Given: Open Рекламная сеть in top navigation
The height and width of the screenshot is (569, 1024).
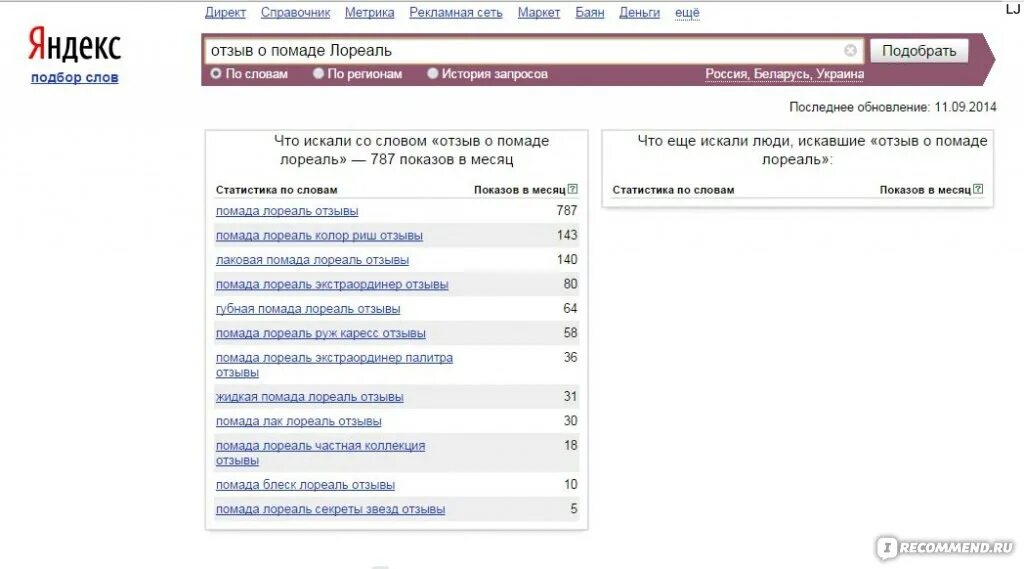Looking at the screenshot, I should click(456, 12).
